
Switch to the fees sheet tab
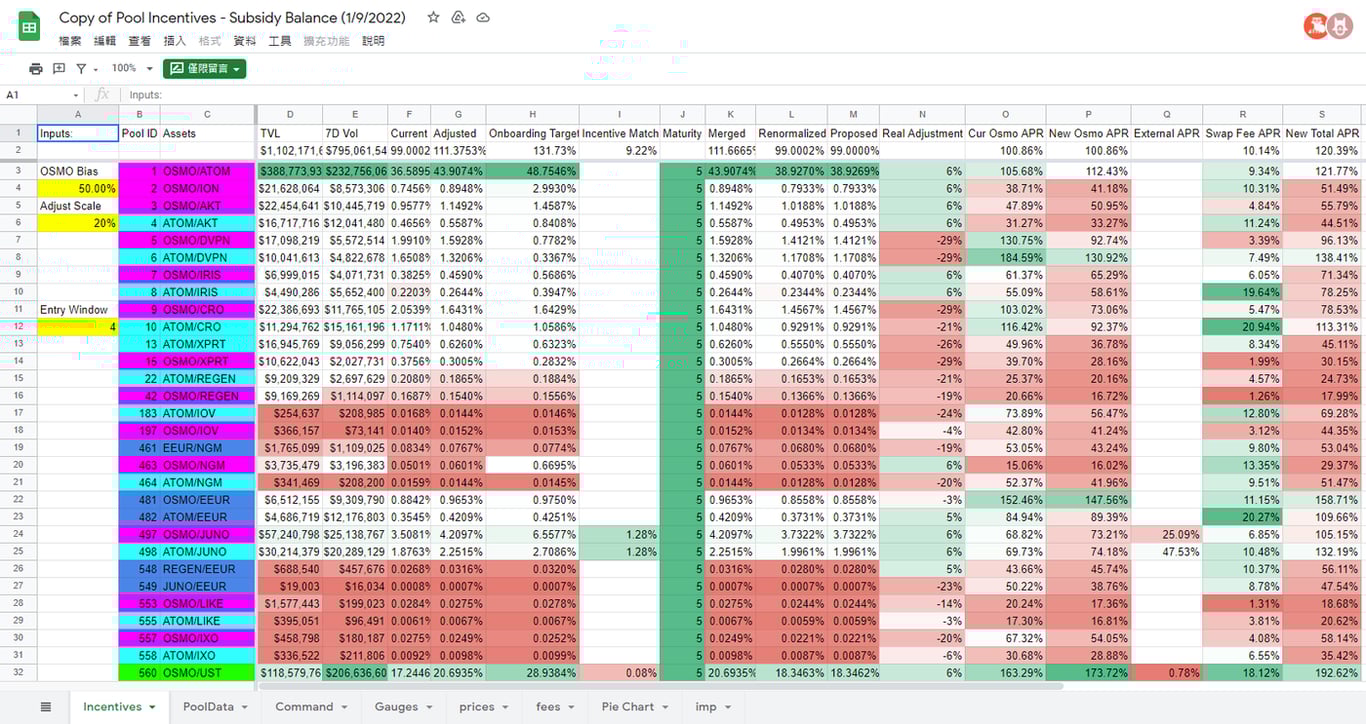click(x=548, y=706)
